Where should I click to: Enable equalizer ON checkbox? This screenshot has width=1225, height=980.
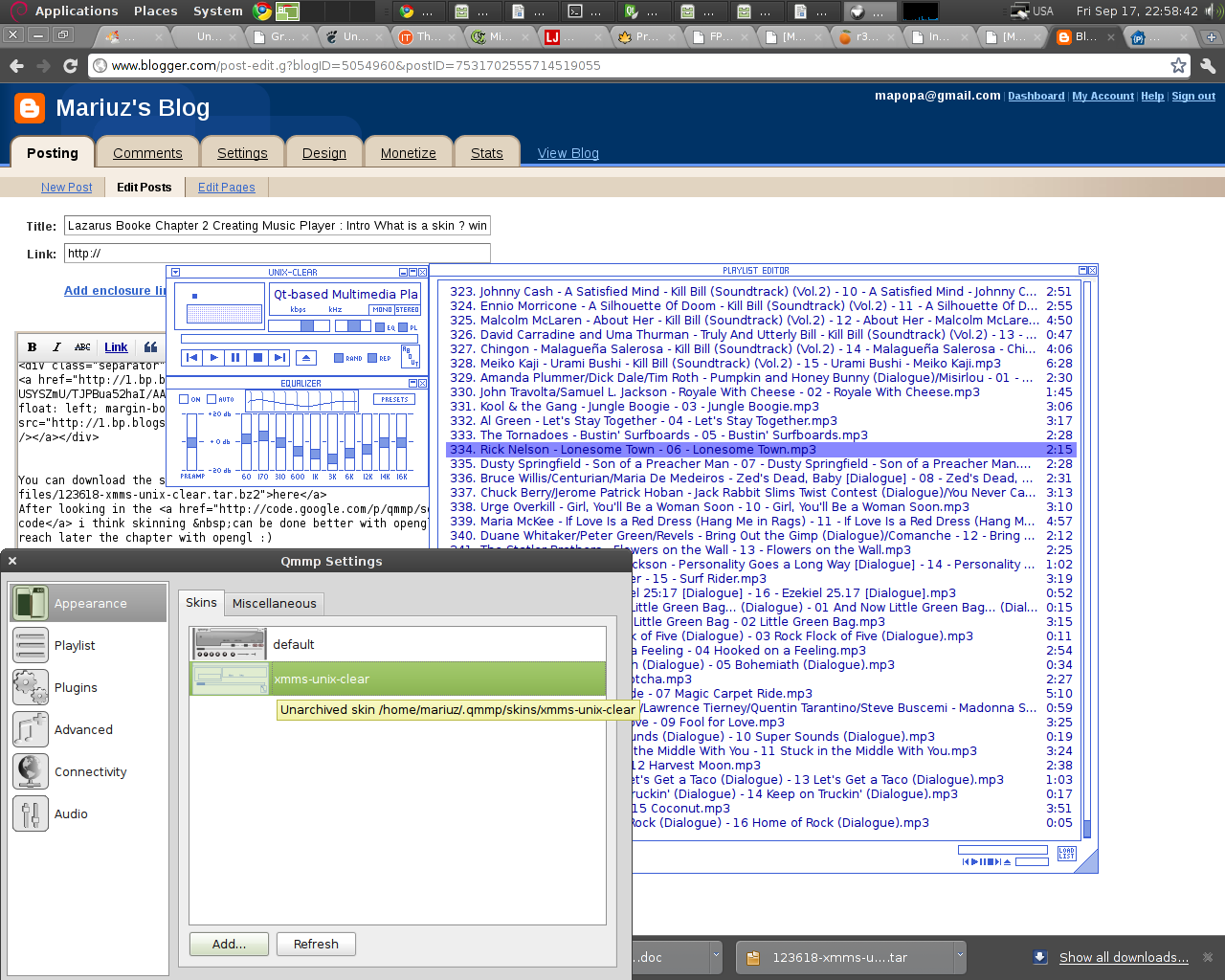(190, 399)
